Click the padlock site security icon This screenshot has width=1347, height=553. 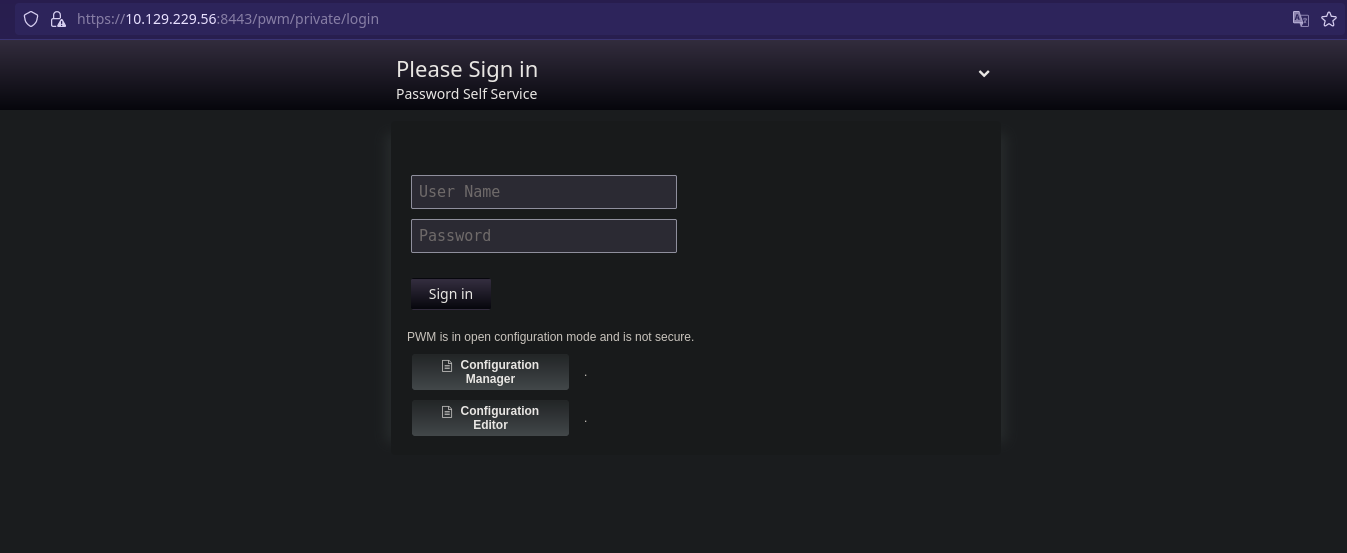58,19
